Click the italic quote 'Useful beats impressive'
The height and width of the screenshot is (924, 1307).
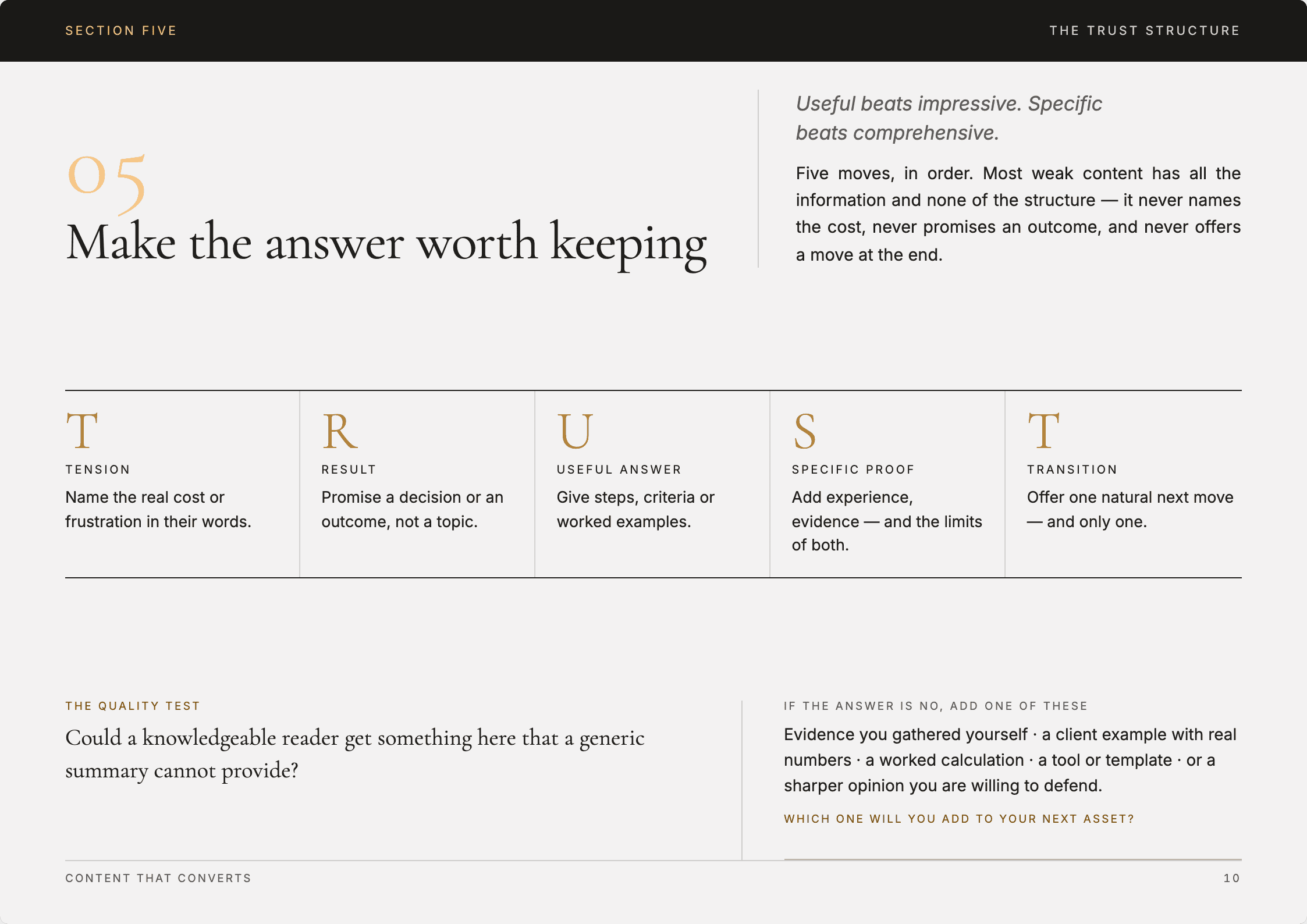(949, 118)
